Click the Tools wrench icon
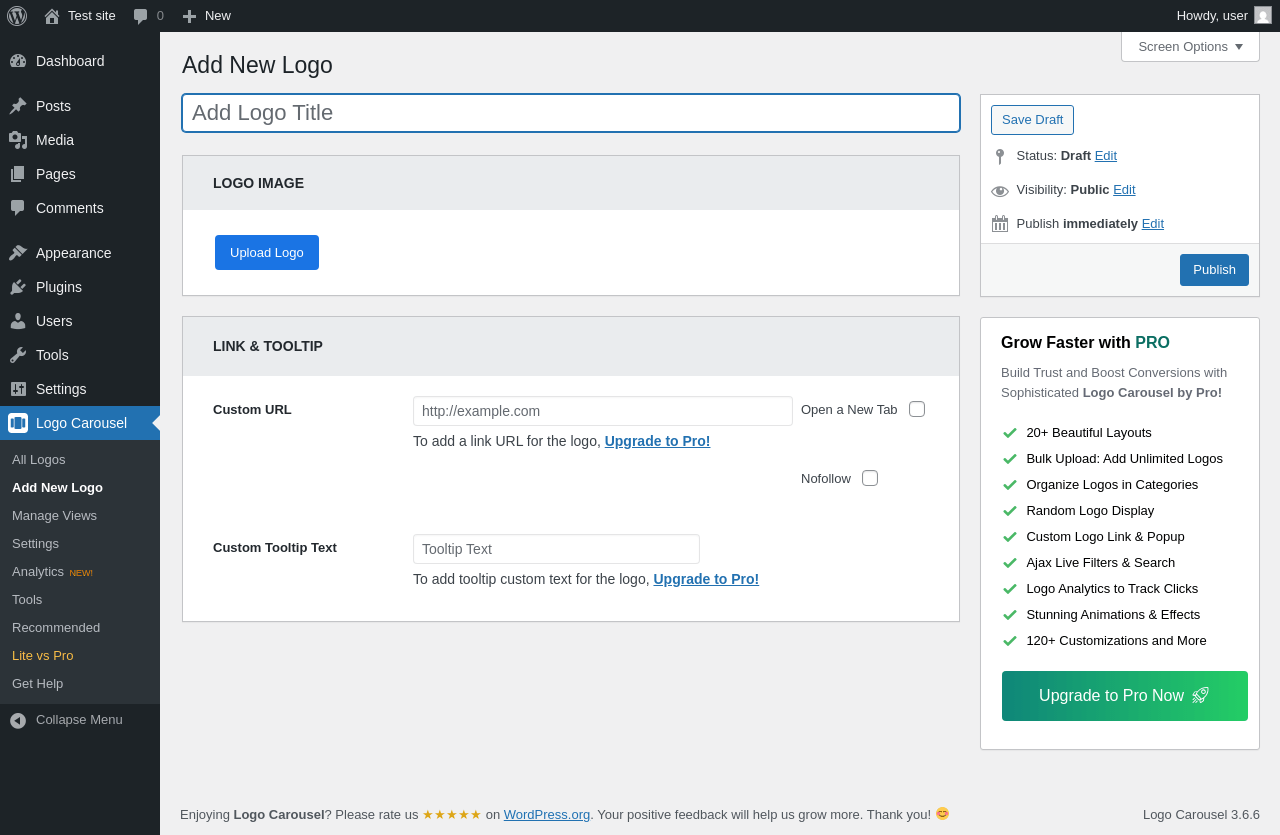1280x835 pixels. coord(18,355)
